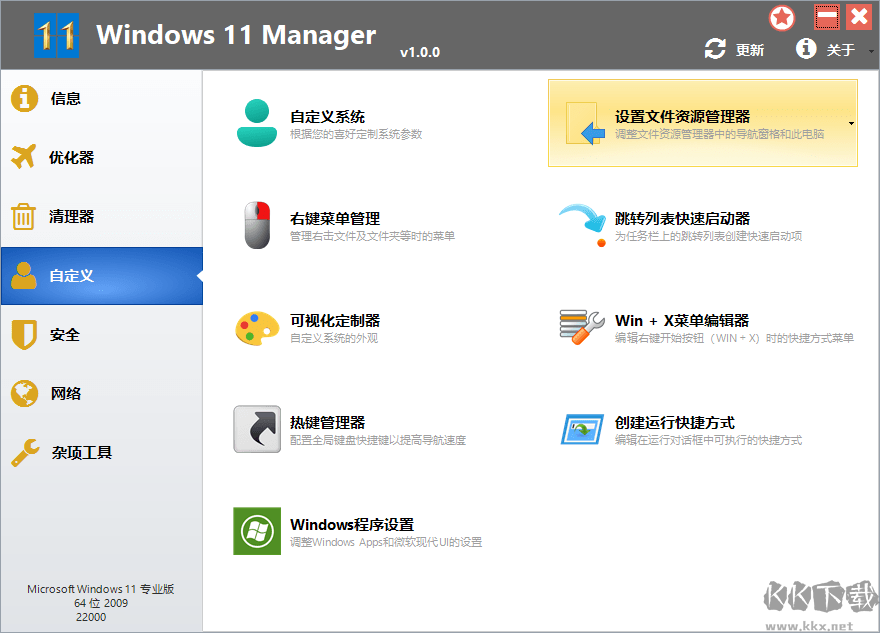Open 热键管理器 keyboard icon
The image size is (880, 633).
[257, 431]
